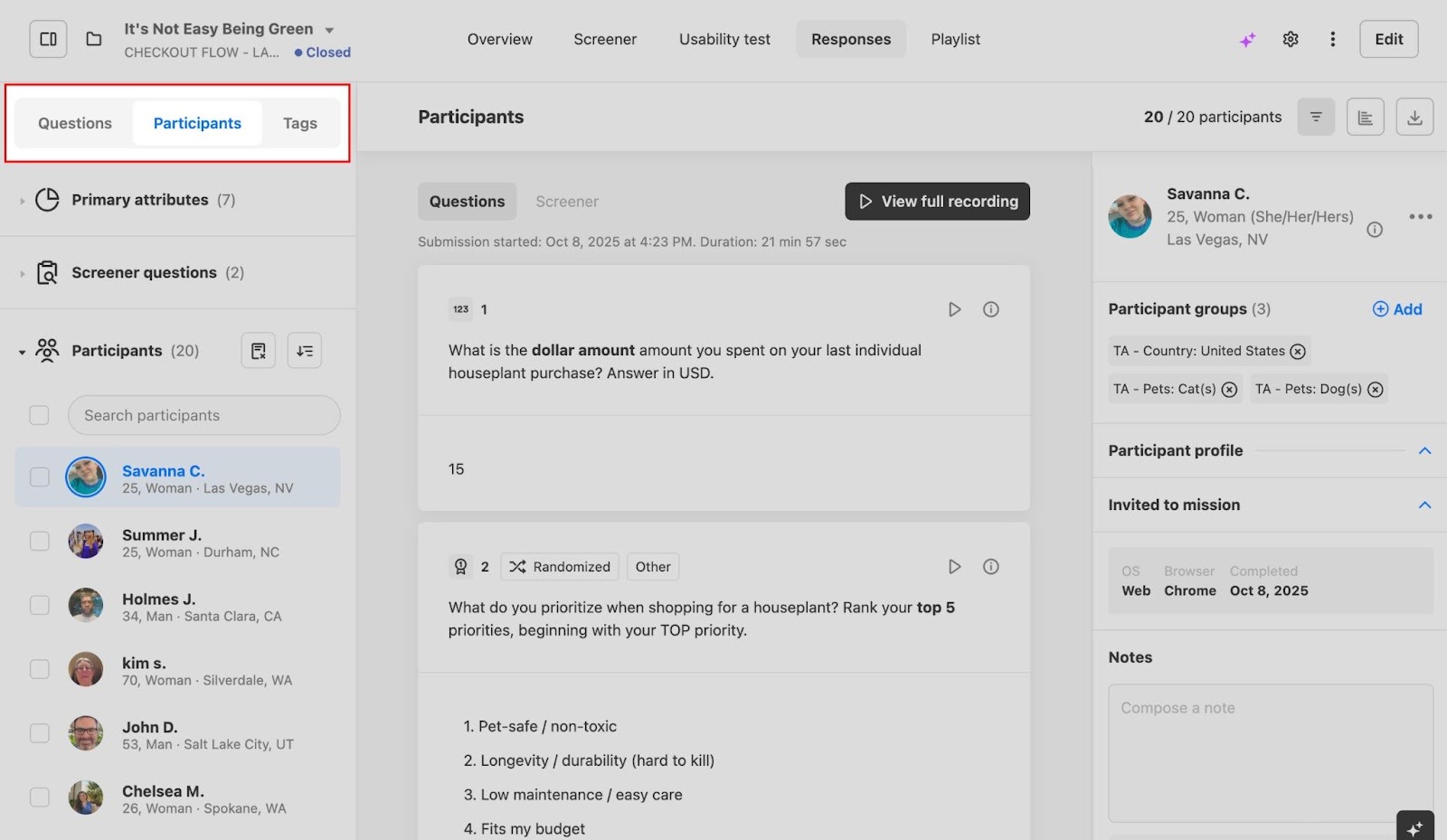Open the three-dot more options menu
Screen dimensions: 1447x840
pos(1332,39)
